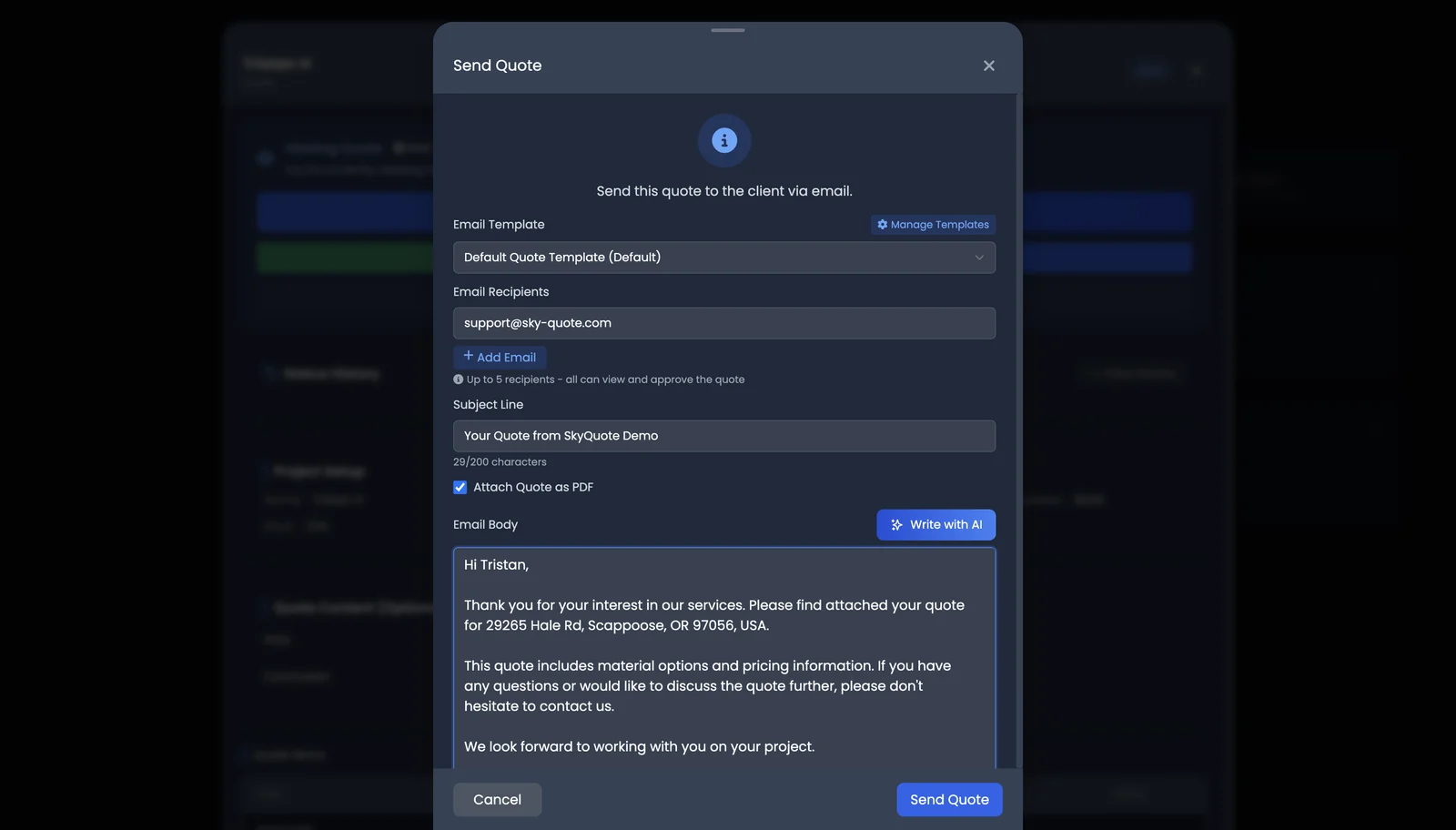Click the "Send this quote to the client via email." text
Image resolution: width=1456 pixels, height=830 pixels.
pos(724,191)
